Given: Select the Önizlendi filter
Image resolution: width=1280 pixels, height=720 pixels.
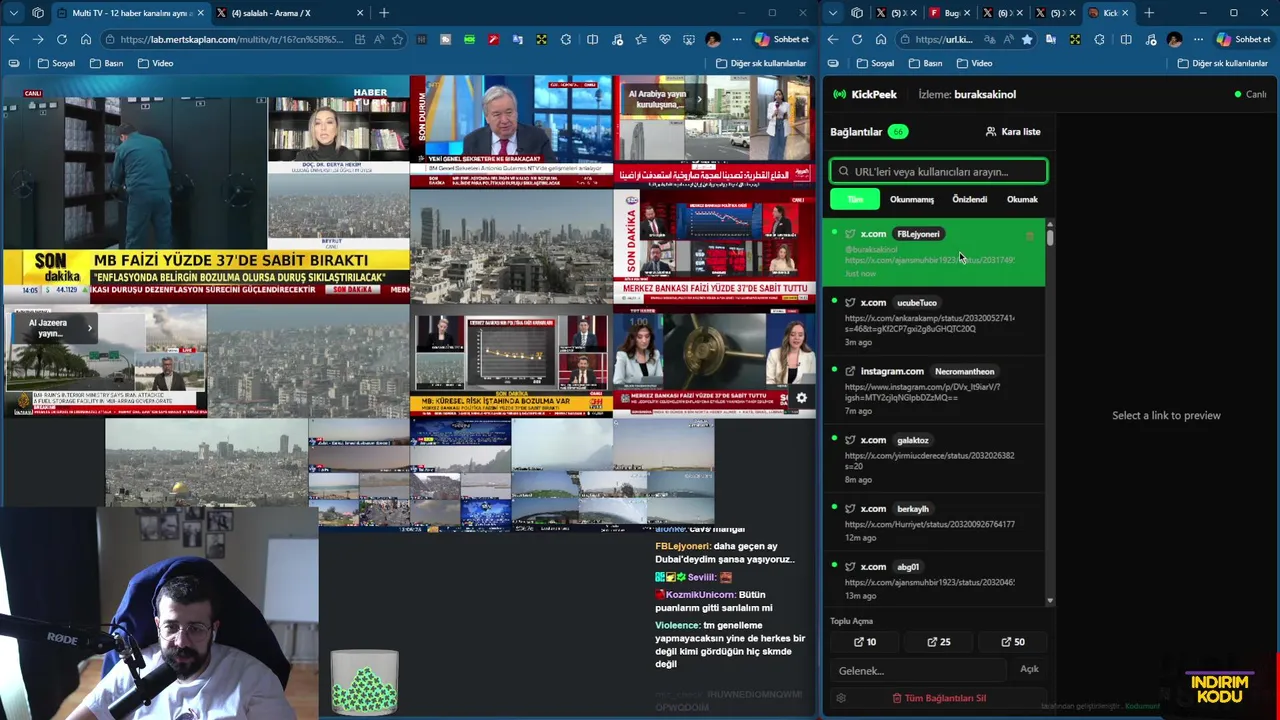Looking at the screenshot, I should point(969,199).
